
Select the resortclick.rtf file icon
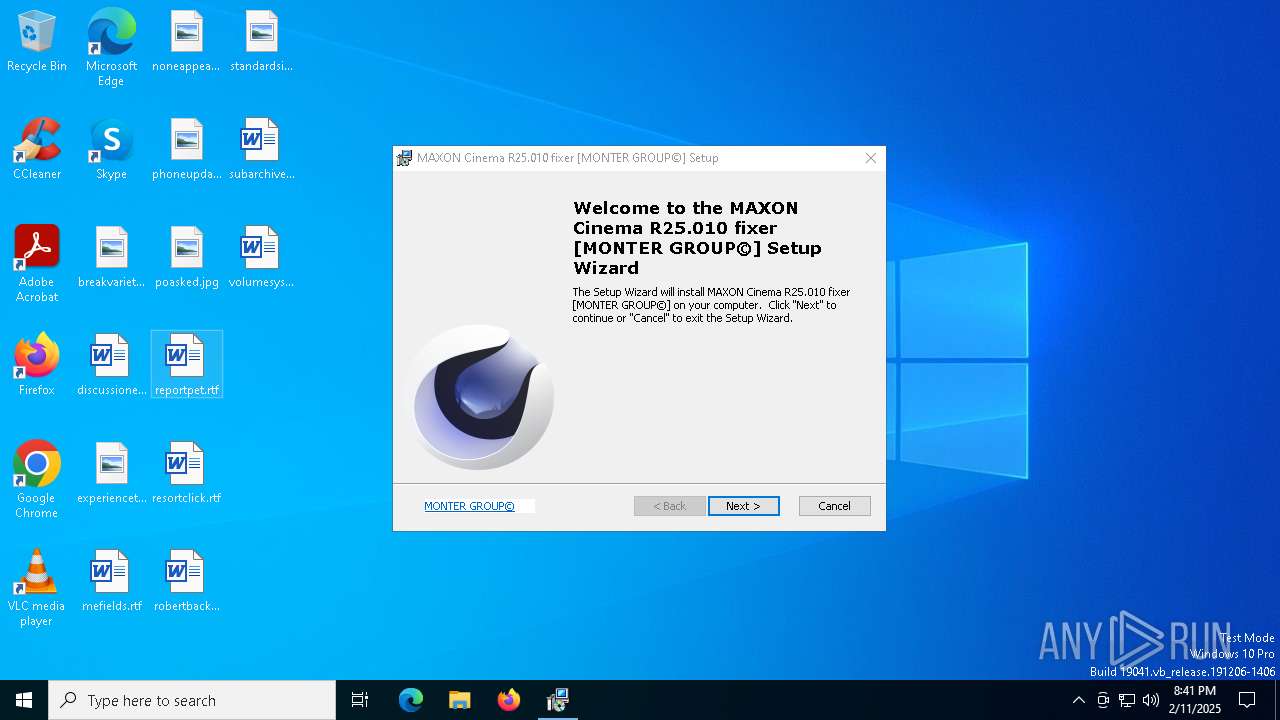[x=186, y=474]
